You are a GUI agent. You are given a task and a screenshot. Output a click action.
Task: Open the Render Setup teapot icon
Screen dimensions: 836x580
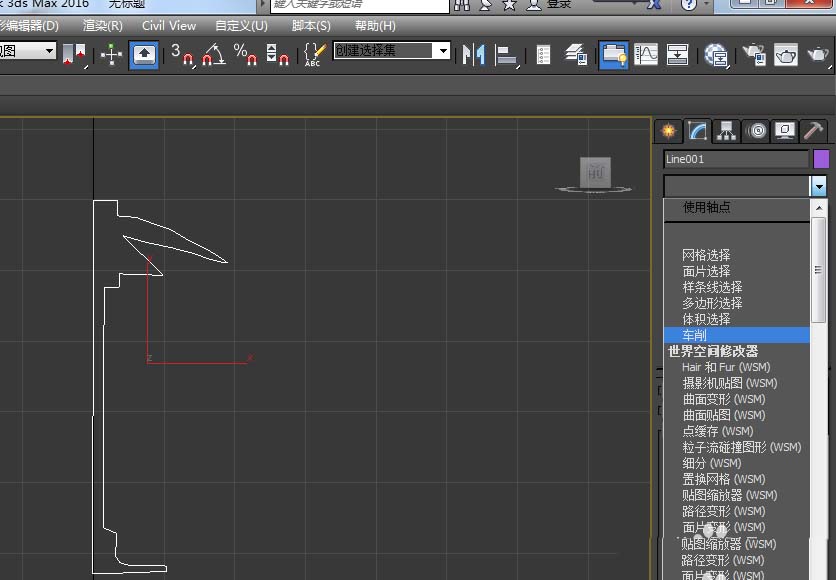[754, 55]
